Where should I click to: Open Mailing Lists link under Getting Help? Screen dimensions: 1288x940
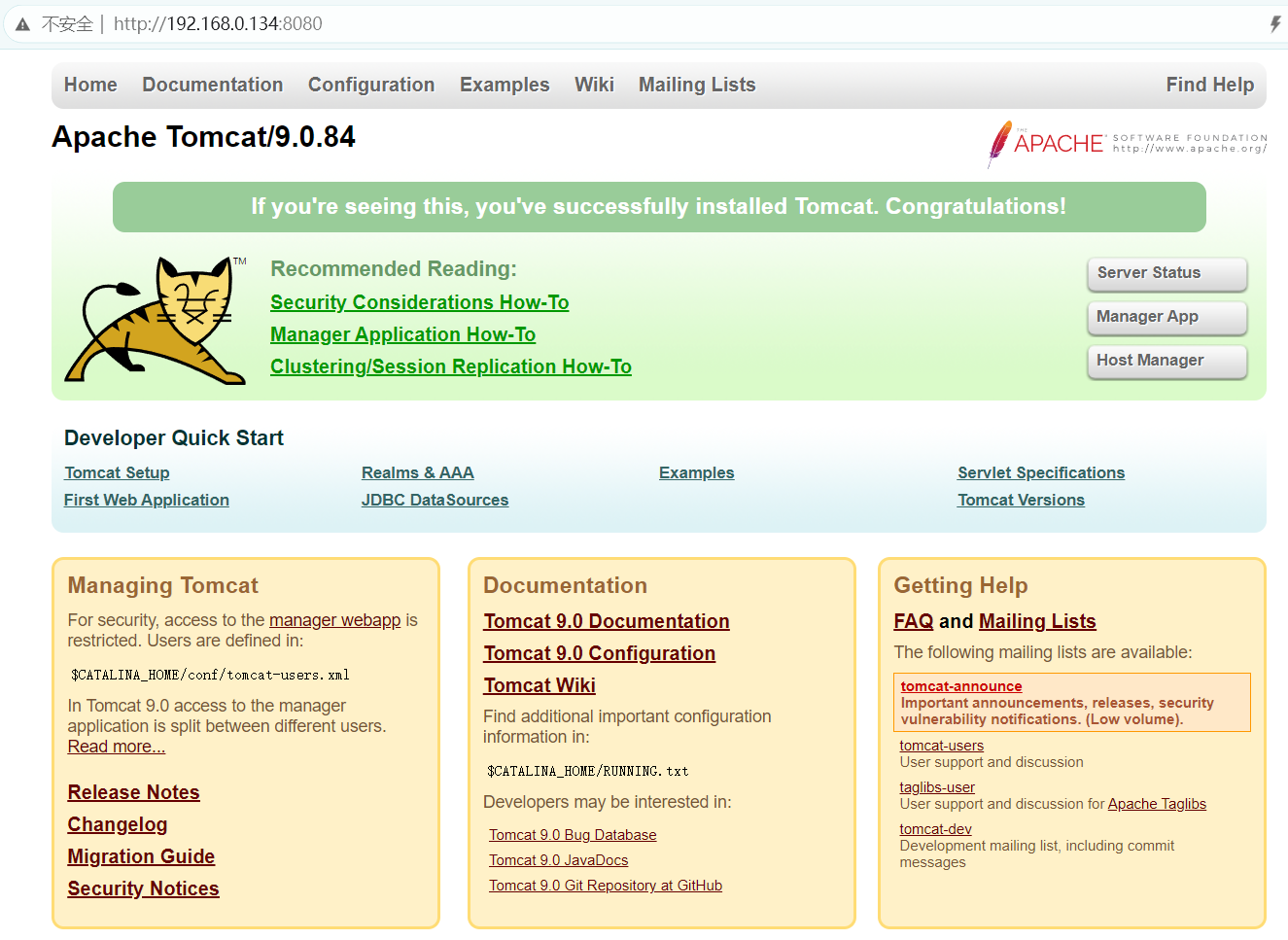pyautogui.click(x=1037, y=621)
